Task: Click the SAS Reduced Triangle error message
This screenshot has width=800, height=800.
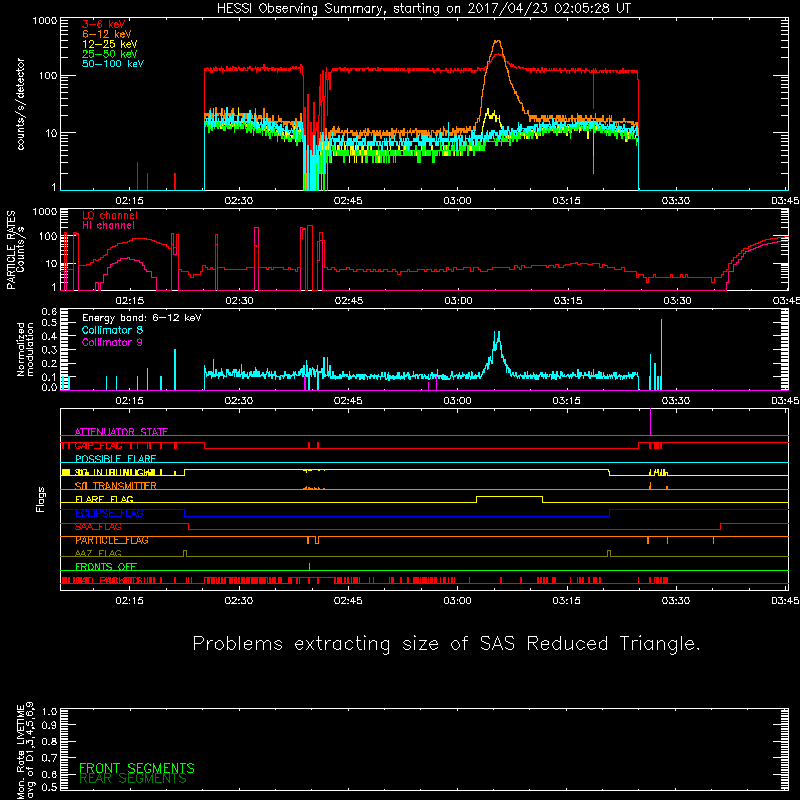Action: click(446, 644)
